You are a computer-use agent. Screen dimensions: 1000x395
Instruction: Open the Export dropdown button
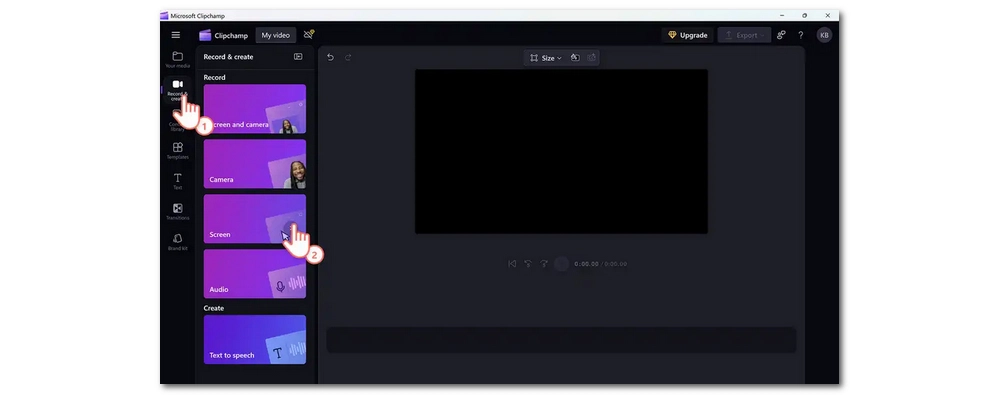(x=744, y=35)
